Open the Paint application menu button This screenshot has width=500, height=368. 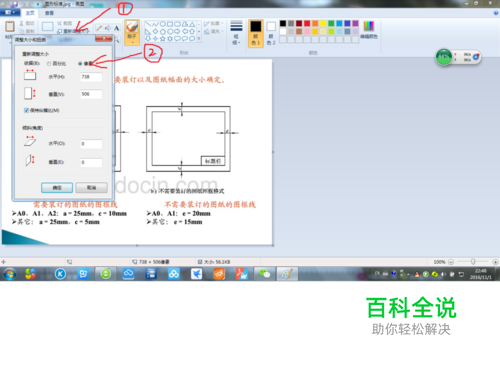point(10,13)
